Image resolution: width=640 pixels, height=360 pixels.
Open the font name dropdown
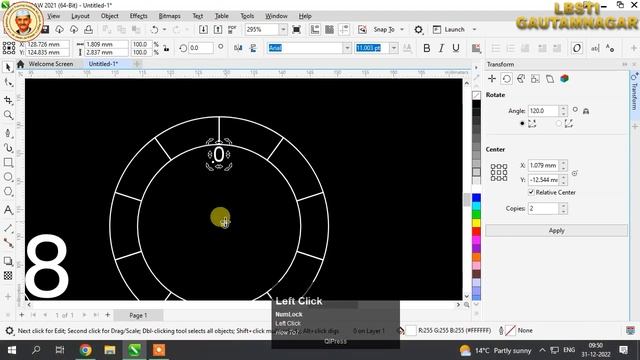pyautogui.click(x=347, y=48)
